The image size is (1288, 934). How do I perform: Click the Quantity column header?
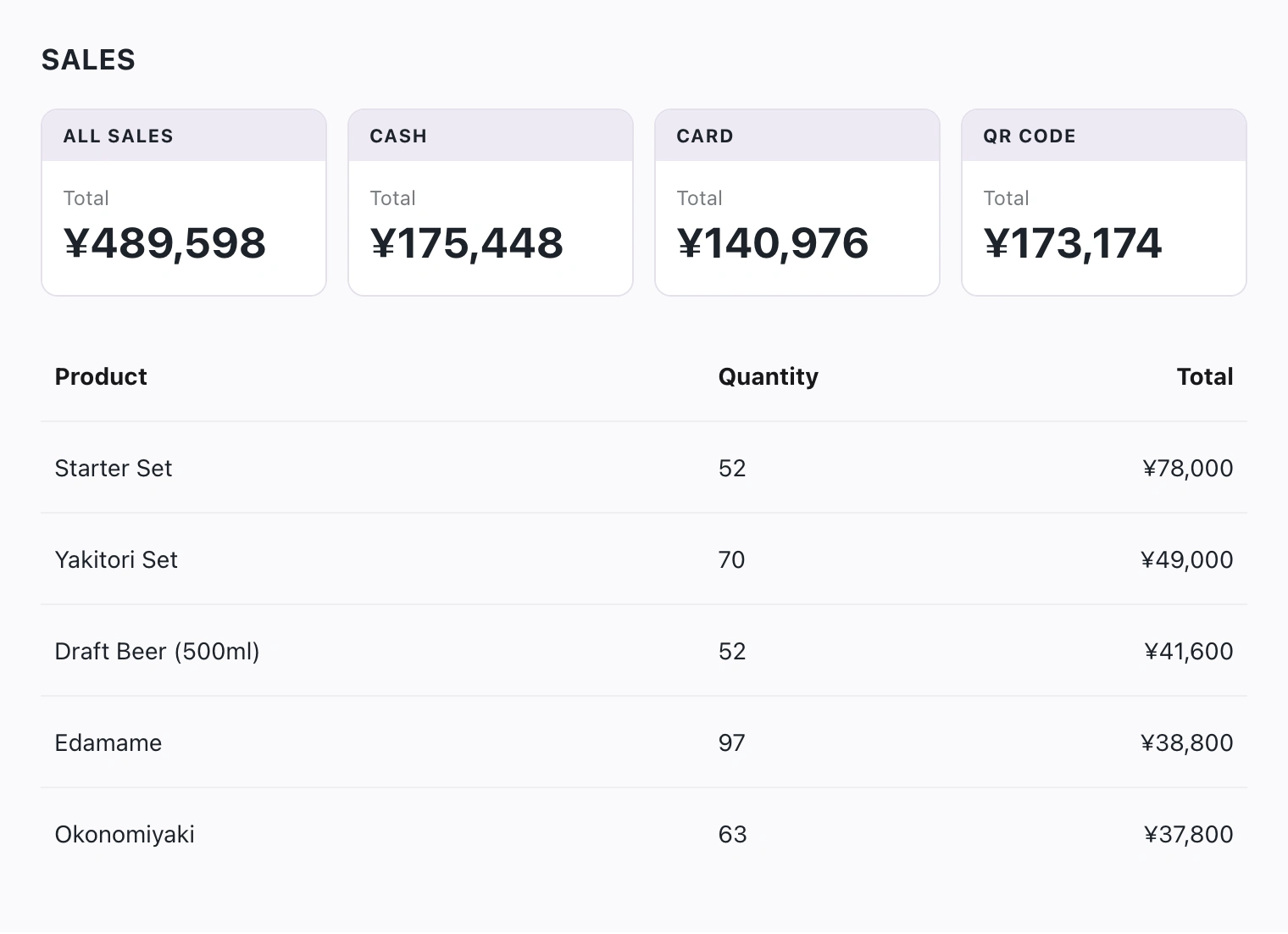tap(769, 376)
